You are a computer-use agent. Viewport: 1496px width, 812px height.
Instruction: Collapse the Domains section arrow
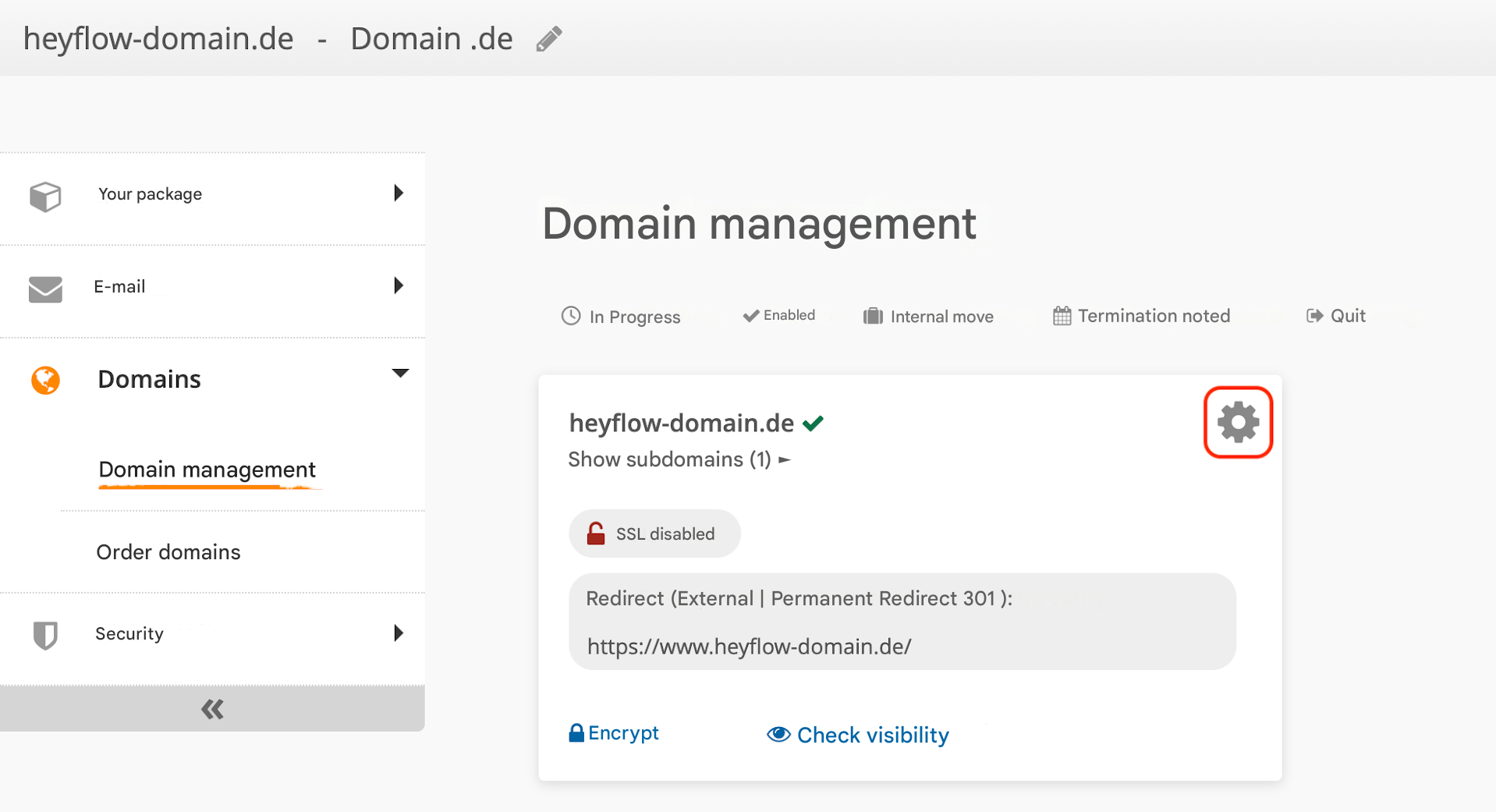coord(399,374)
